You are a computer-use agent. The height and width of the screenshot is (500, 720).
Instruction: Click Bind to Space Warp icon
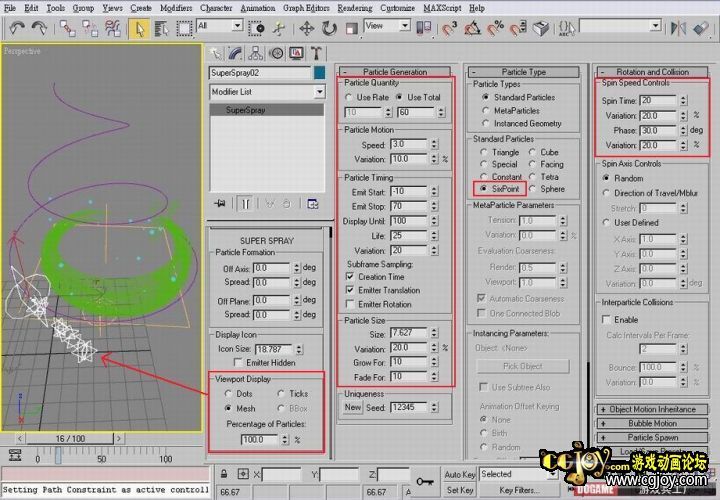pyautogui.click(x=112, y=28)
